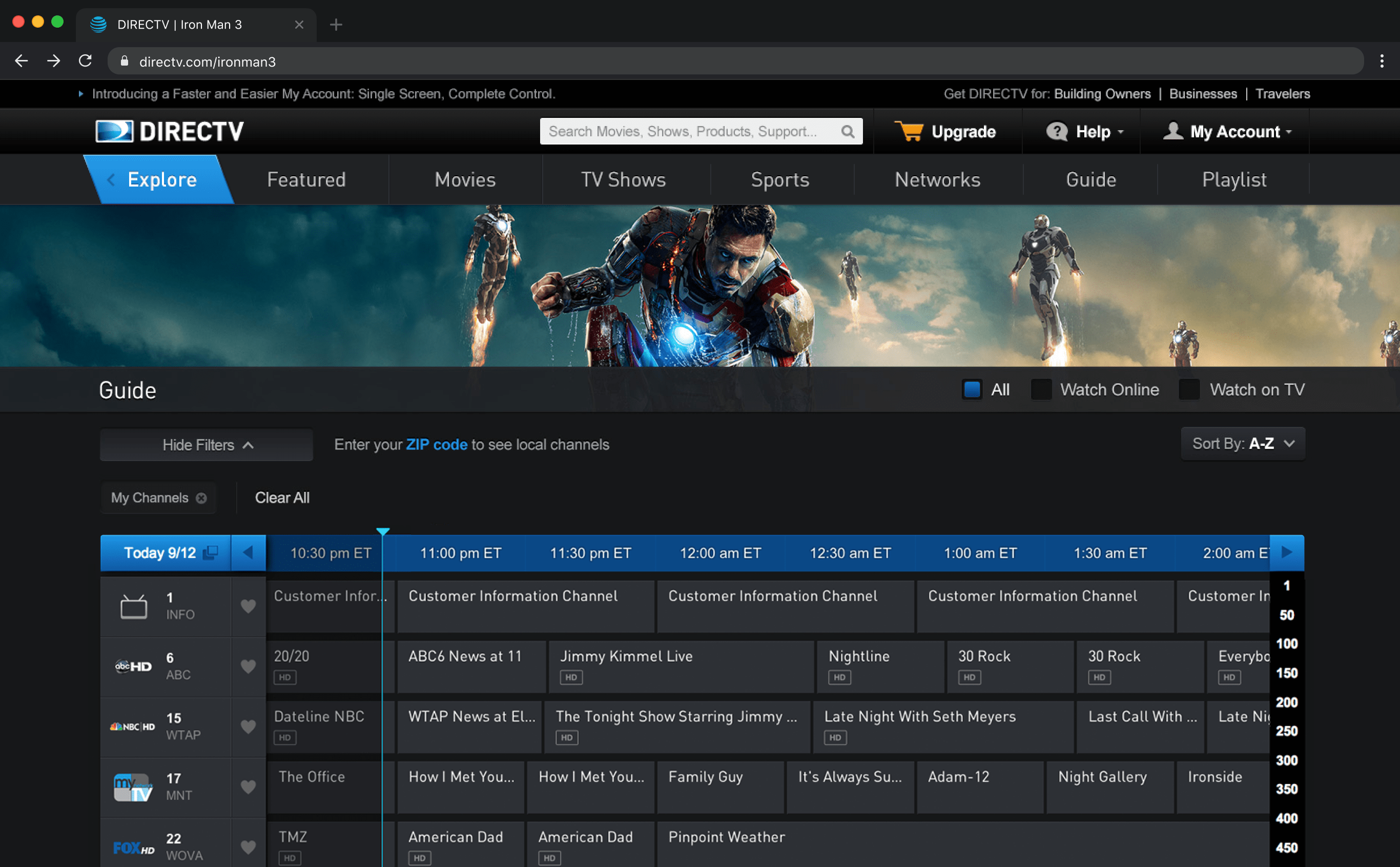Open the My Account announcement link

pyautogui.click(x=323, y=93)
